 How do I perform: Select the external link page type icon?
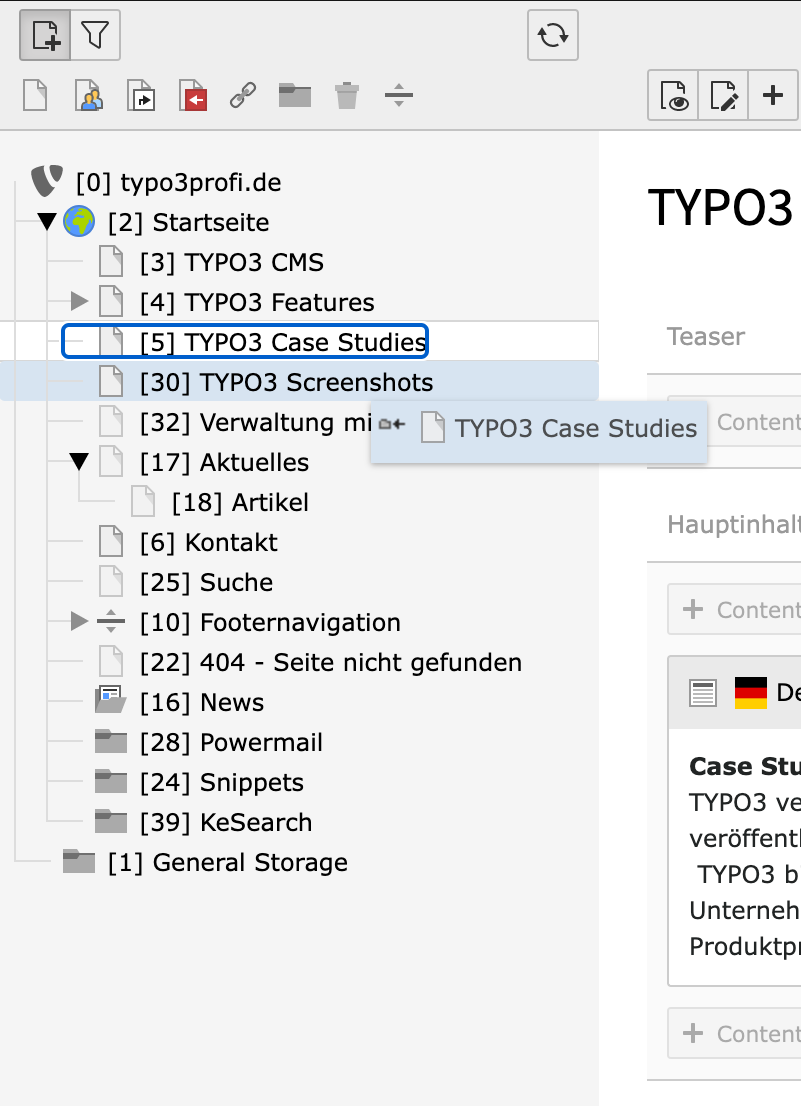coord(243,95)
